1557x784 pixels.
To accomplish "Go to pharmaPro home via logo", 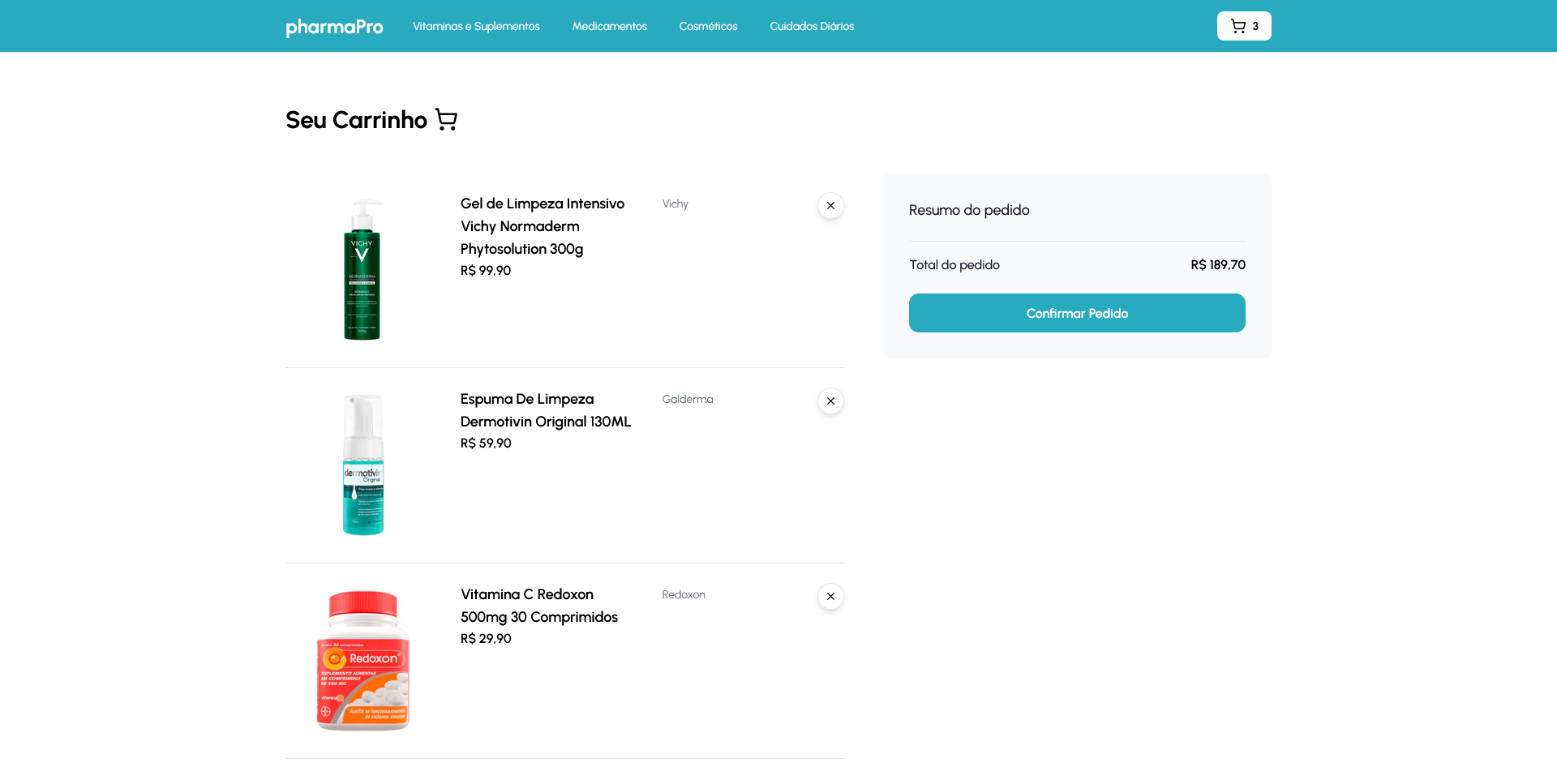I will point(334,27).
